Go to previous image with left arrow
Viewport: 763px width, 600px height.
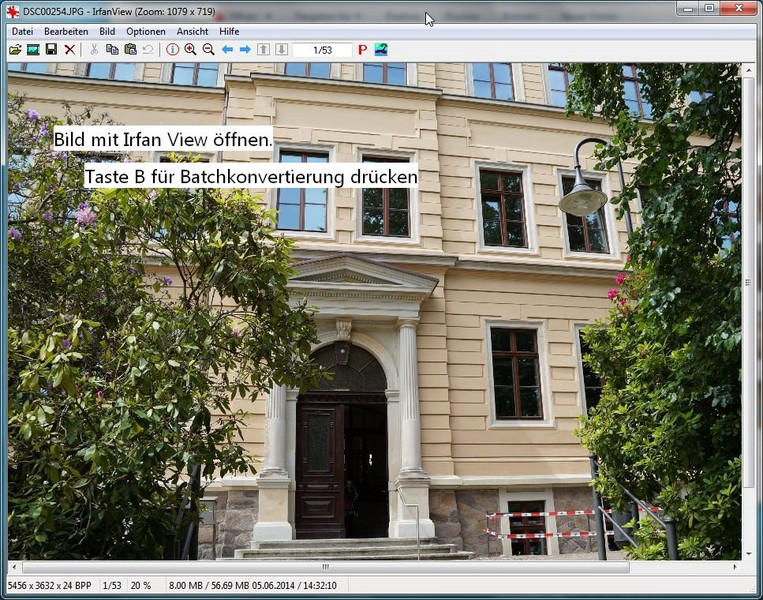[227, 49]
